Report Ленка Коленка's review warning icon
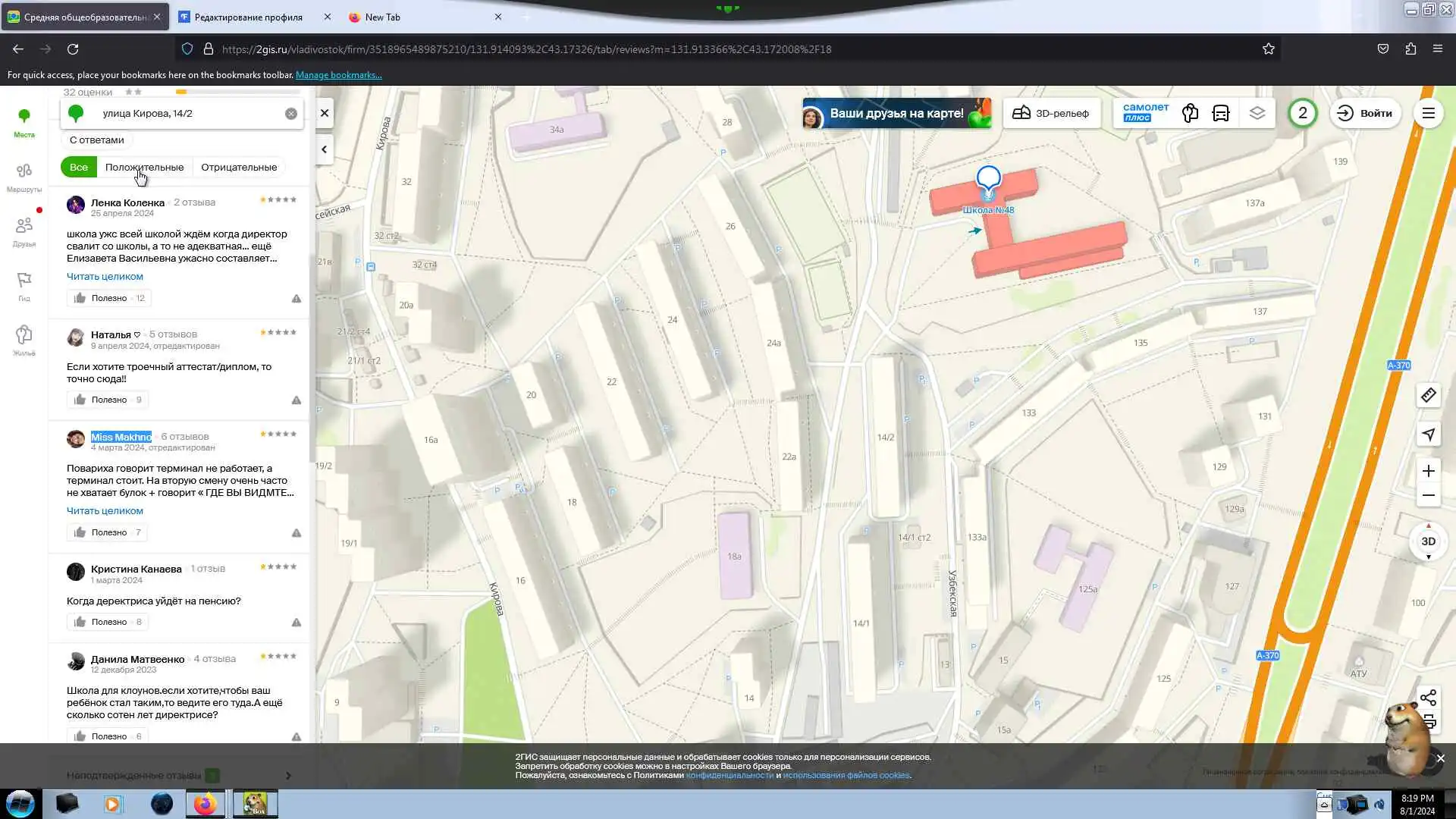The image size is (1456, 819). coord(297,299)
